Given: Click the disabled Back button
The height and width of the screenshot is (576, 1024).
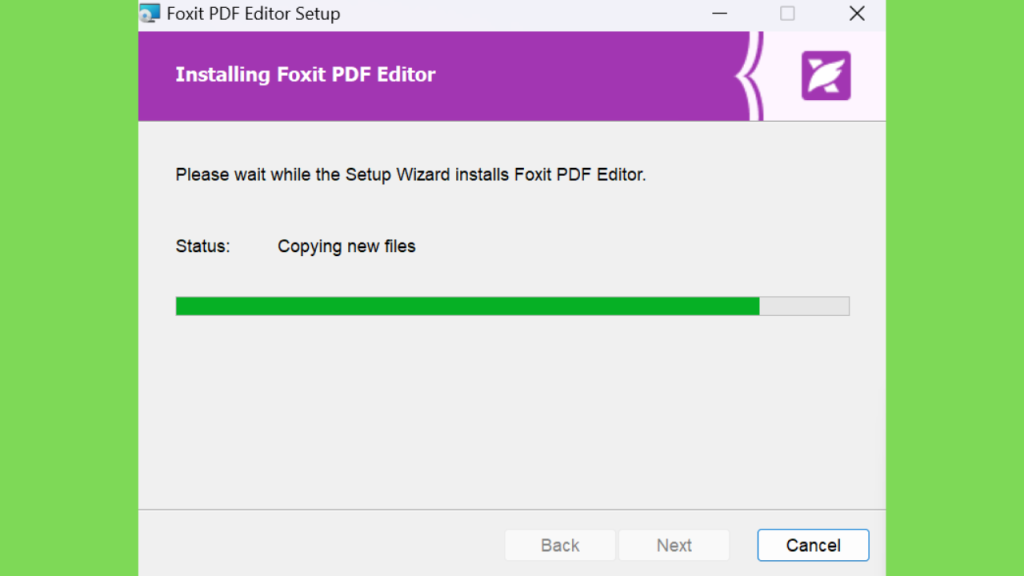Looking at the screenshot, I should 560,545.
